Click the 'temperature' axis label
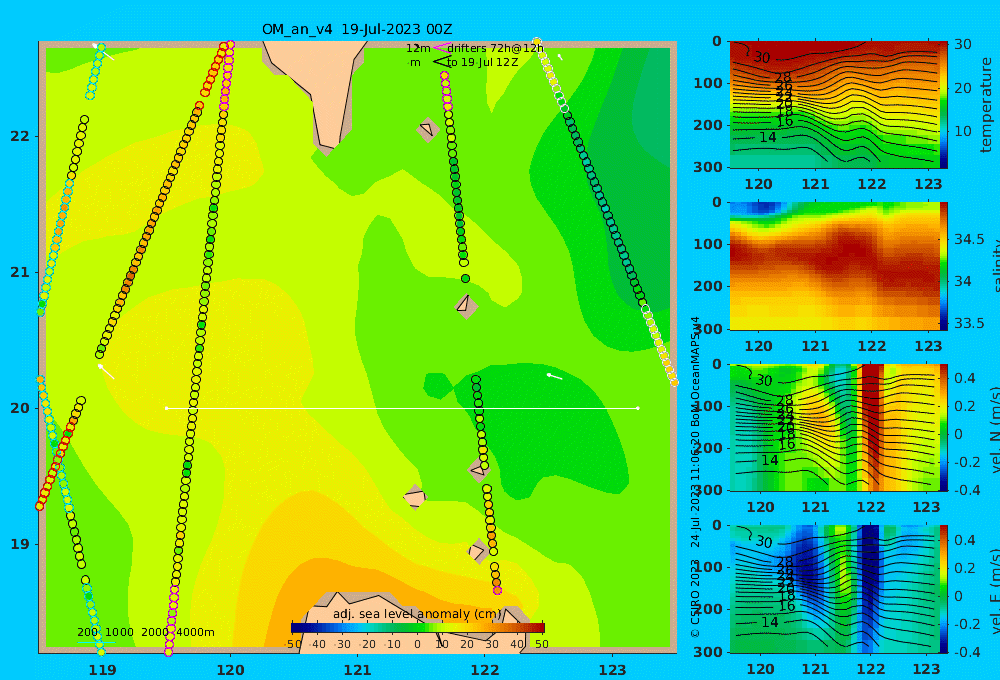The image size is (1000, 680). (986, 105)
